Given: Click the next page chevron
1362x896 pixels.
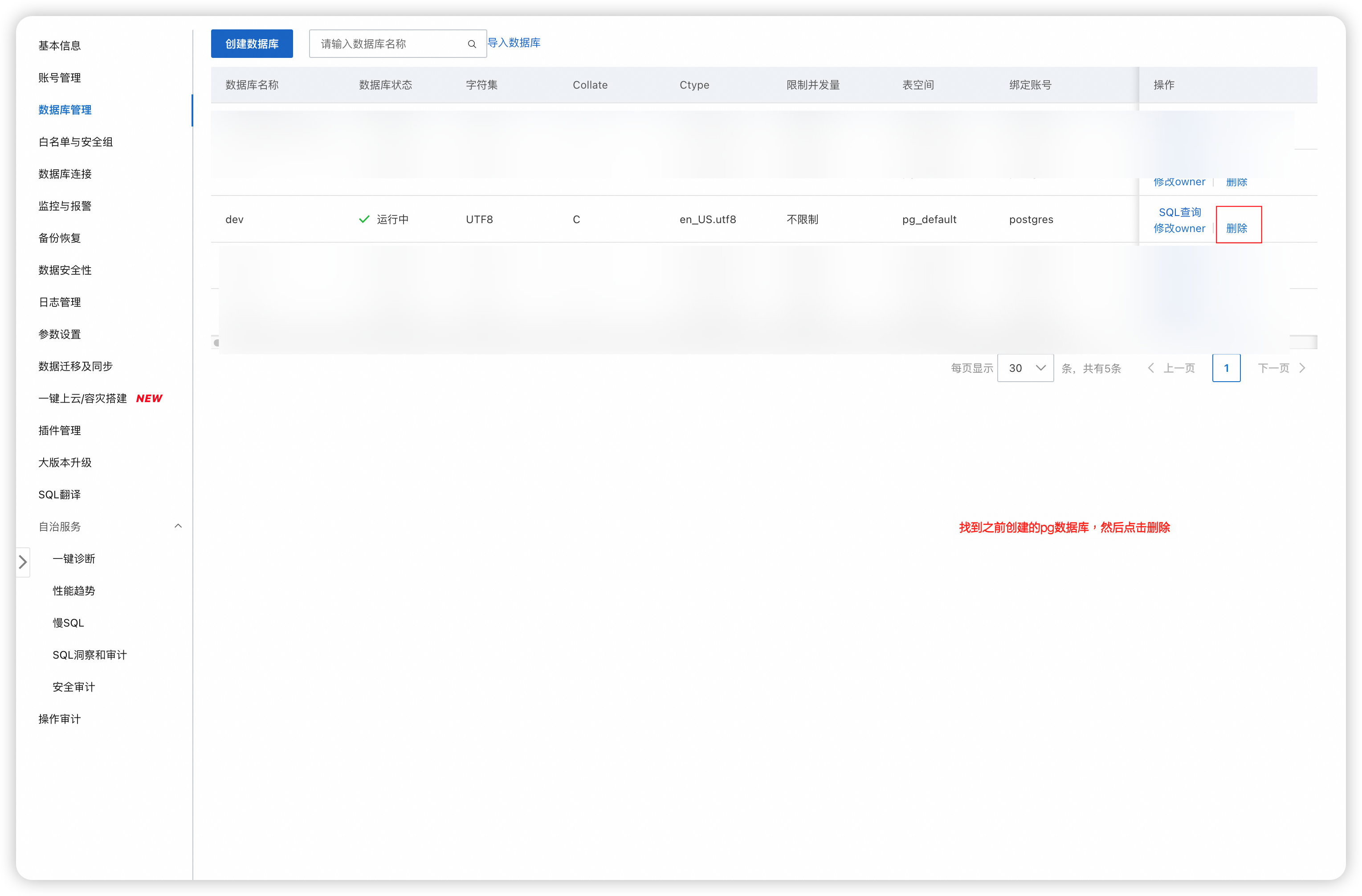Looking at the screenshot, I should point(1302,368).
